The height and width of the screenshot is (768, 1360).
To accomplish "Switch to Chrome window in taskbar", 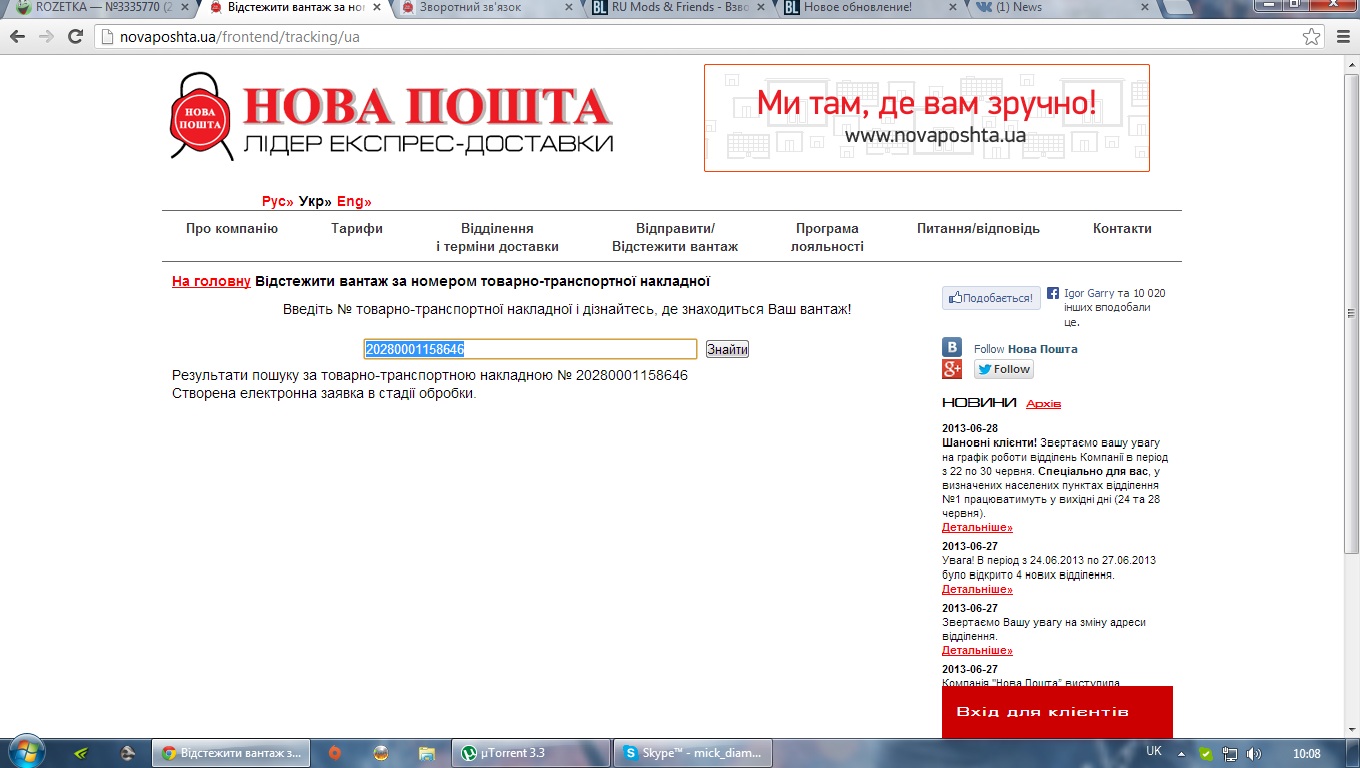I will [x=231, y=753].
